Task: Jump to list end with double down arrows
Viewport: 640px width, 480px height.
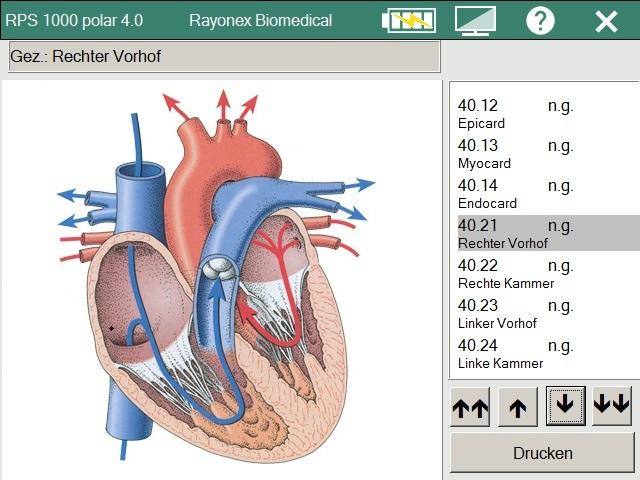Action: (611, 405)
